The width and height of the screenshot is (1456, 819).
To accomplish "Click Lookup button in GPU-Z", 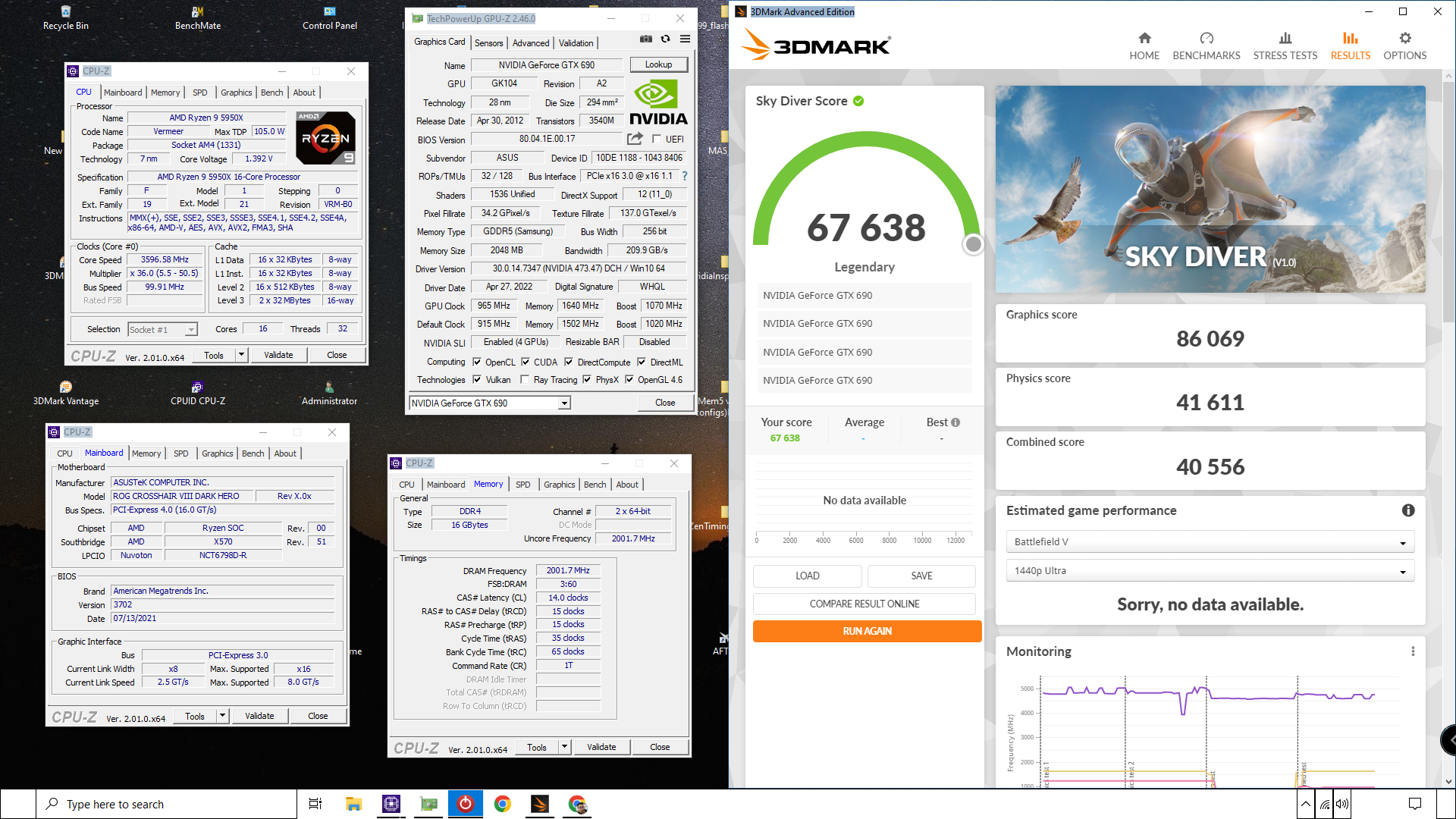I will (658, 65).
